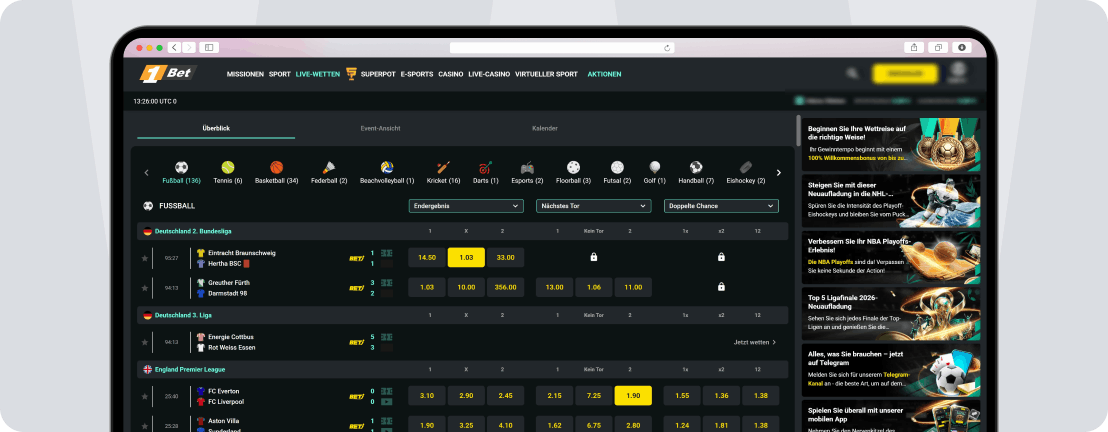The width and height of the screenshot is (1108, 432).
Task: Click the browser share icon
Action: 914,47
